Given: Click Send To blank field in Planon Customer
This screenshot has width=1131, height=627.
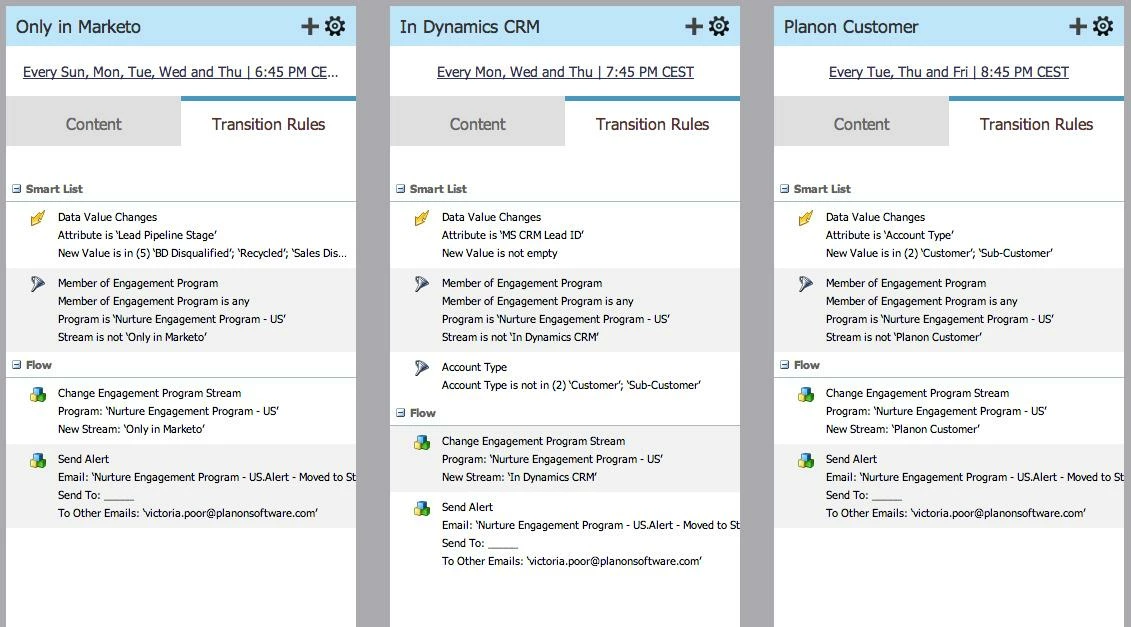Looking at the screenshot, I should 887,496.
